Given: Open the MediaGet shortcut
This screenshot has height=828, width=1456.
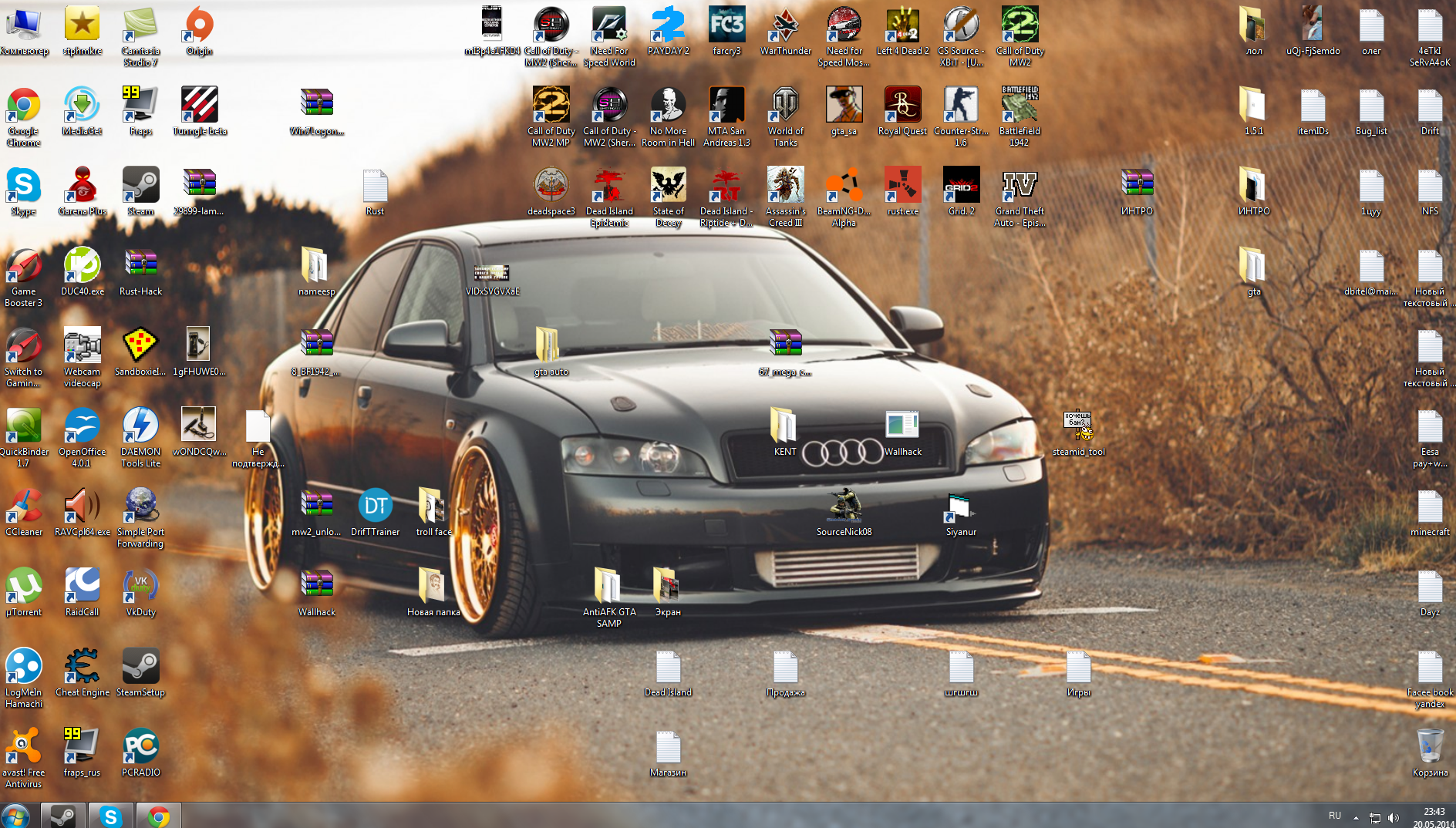Looking at the screenshot, I should coord(83,111).
